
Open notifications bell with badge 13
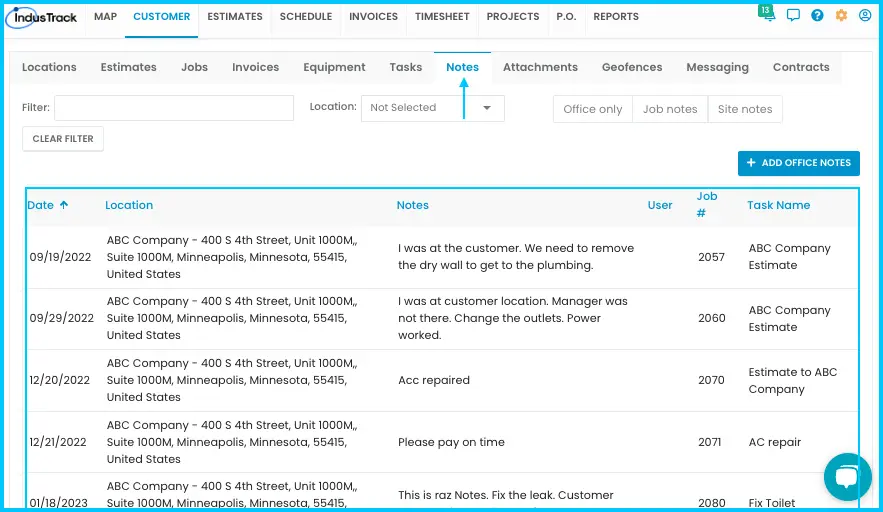[767, 14]
